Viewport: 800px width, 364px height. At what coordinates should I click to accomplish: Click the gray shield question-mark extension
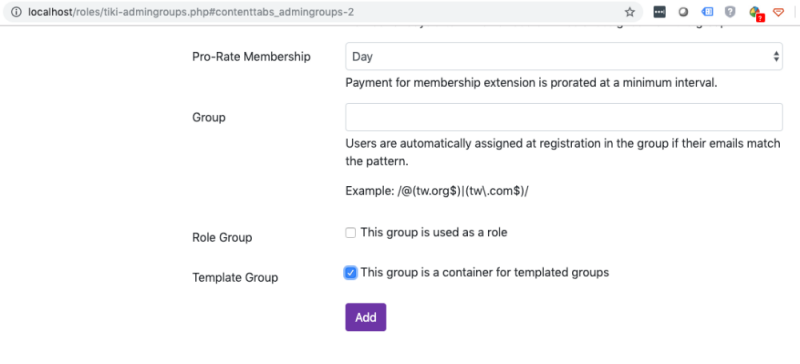(730, 12)
